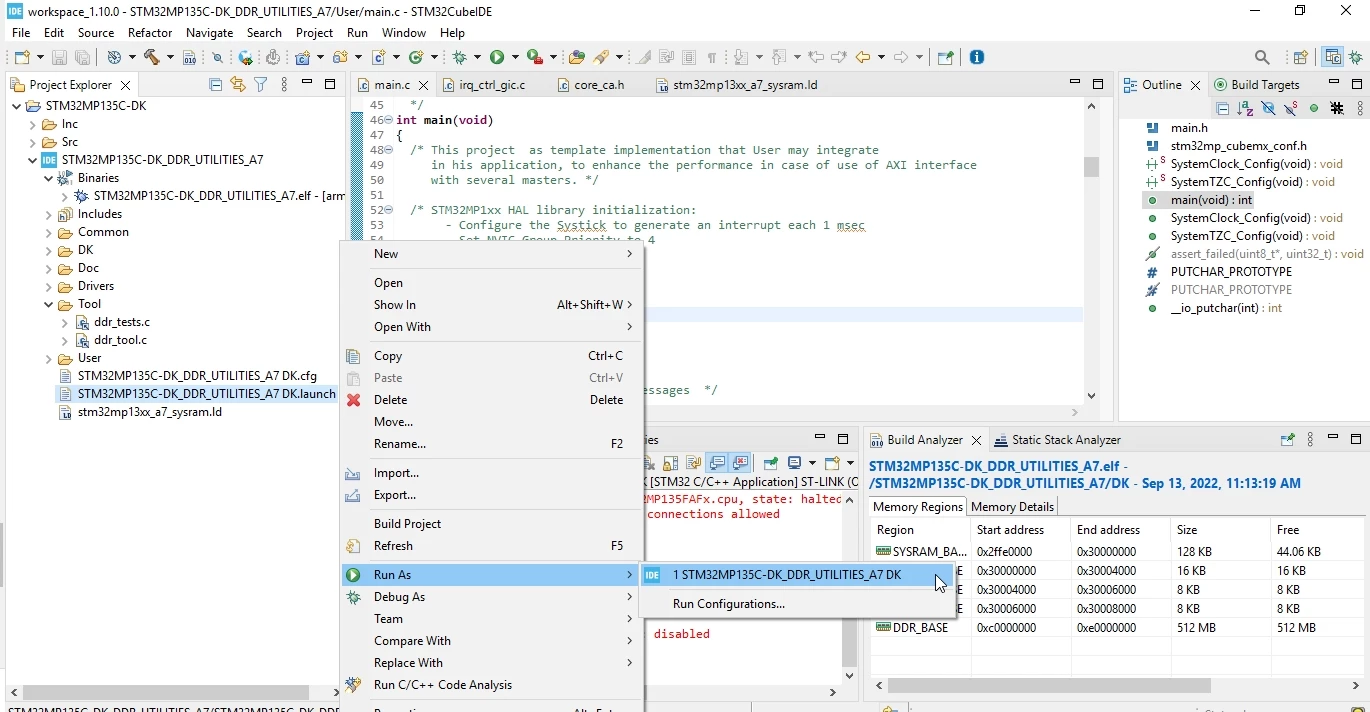Click the Back navigation arrow icon

864,57
